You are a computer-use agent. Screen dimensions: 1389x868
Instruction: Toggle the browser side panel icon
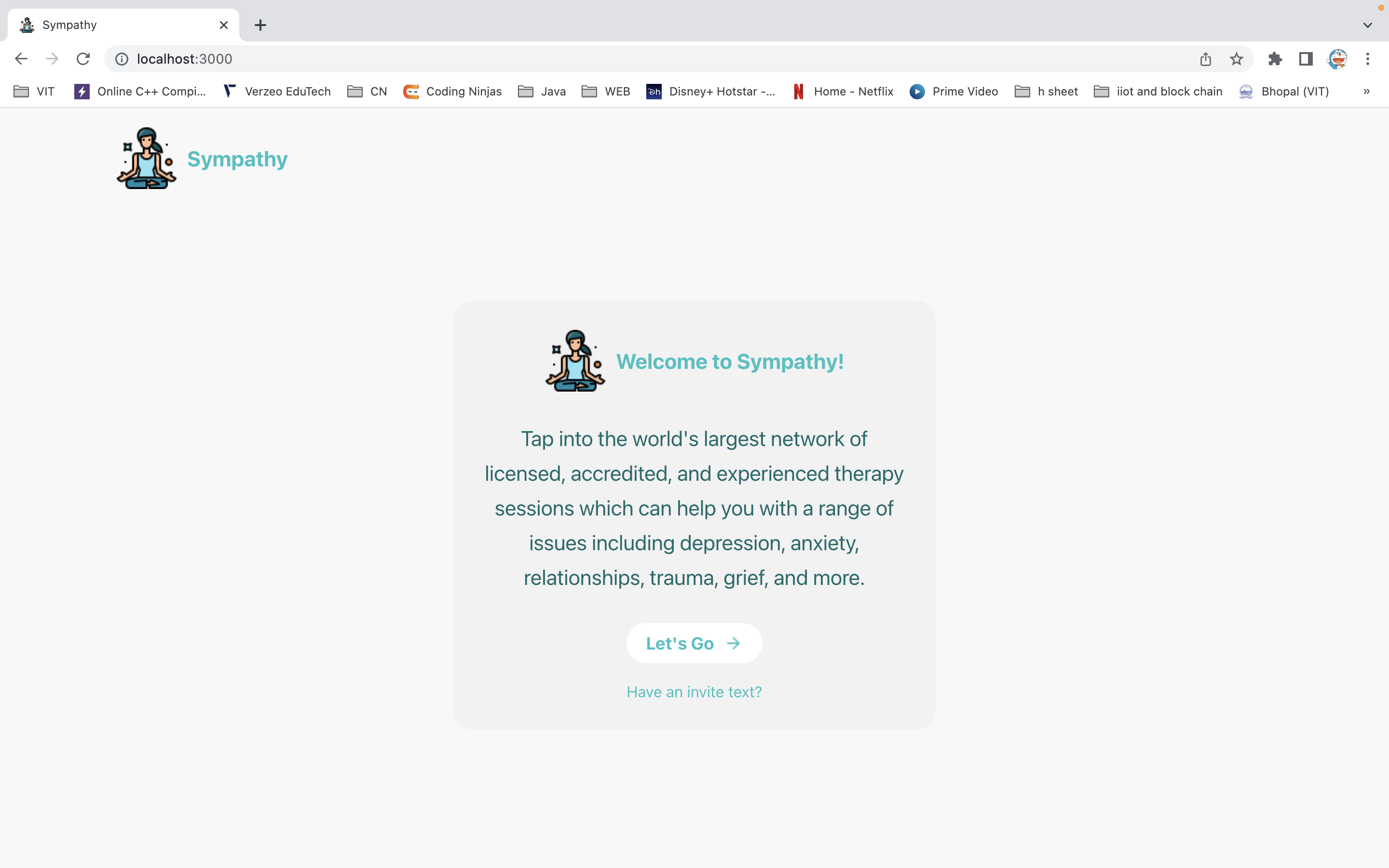coord(1306,58)
